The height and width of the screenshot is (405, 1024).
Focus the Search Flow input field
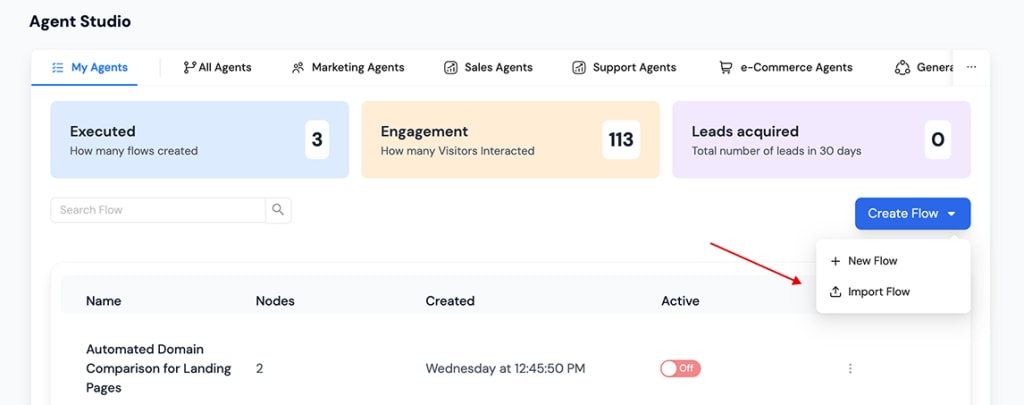(158, 210)
